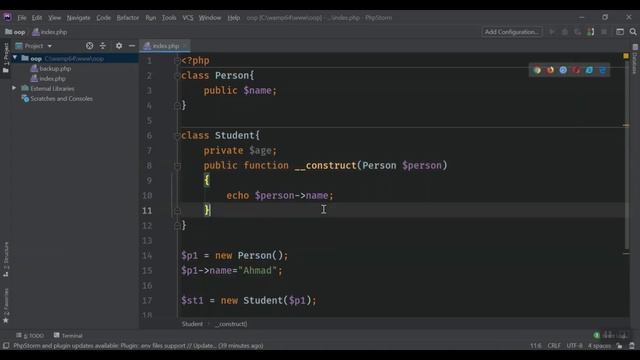Click the window layout icon near search
Screen dimensions: 640x360
click(x=620, y=32)
